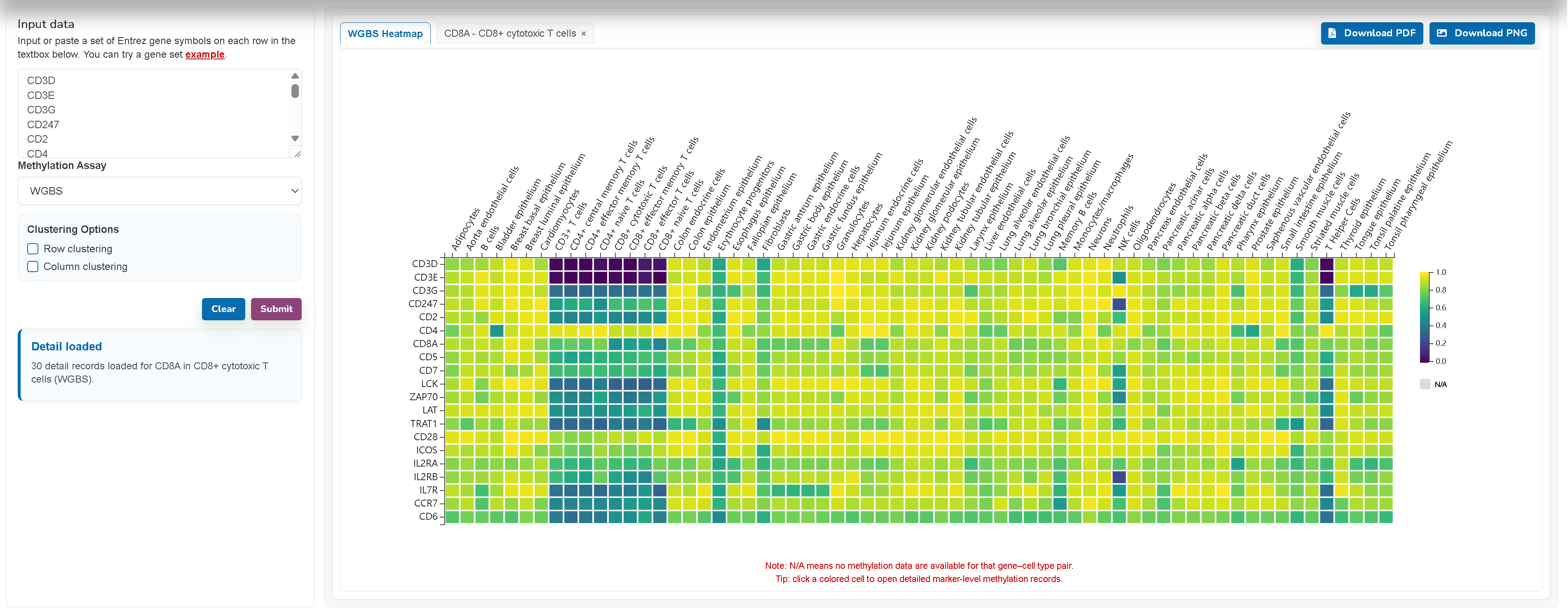
Task: Click the LCK row label
Action: tap(429, 384)
